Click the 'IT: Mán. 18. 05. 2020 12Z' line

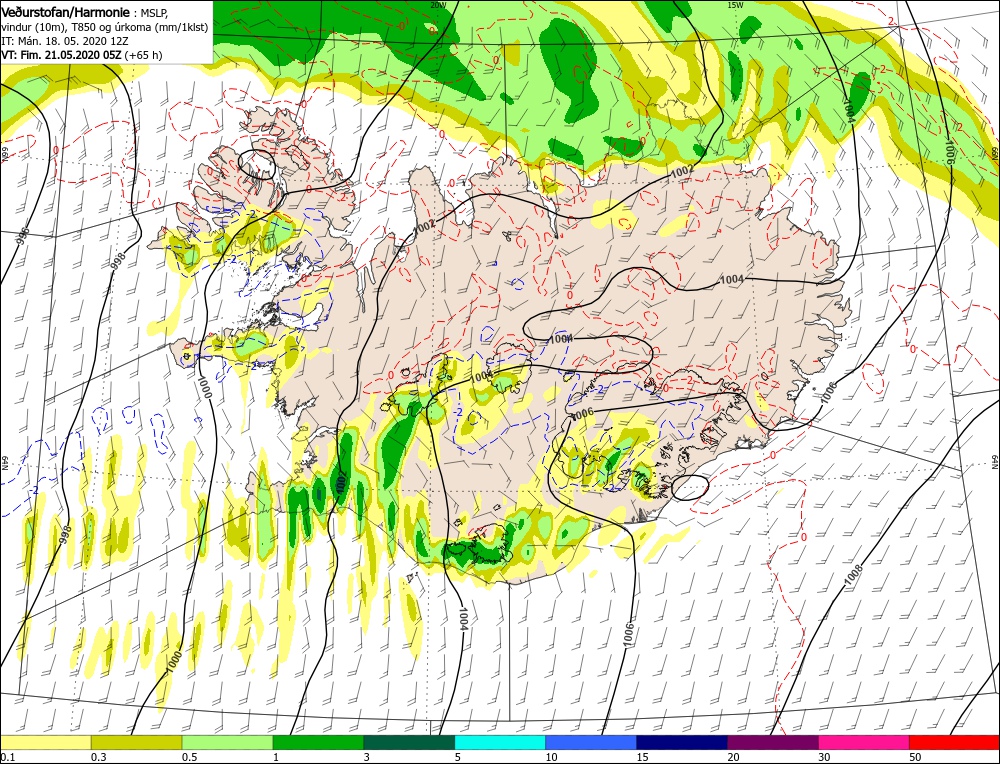66,41
